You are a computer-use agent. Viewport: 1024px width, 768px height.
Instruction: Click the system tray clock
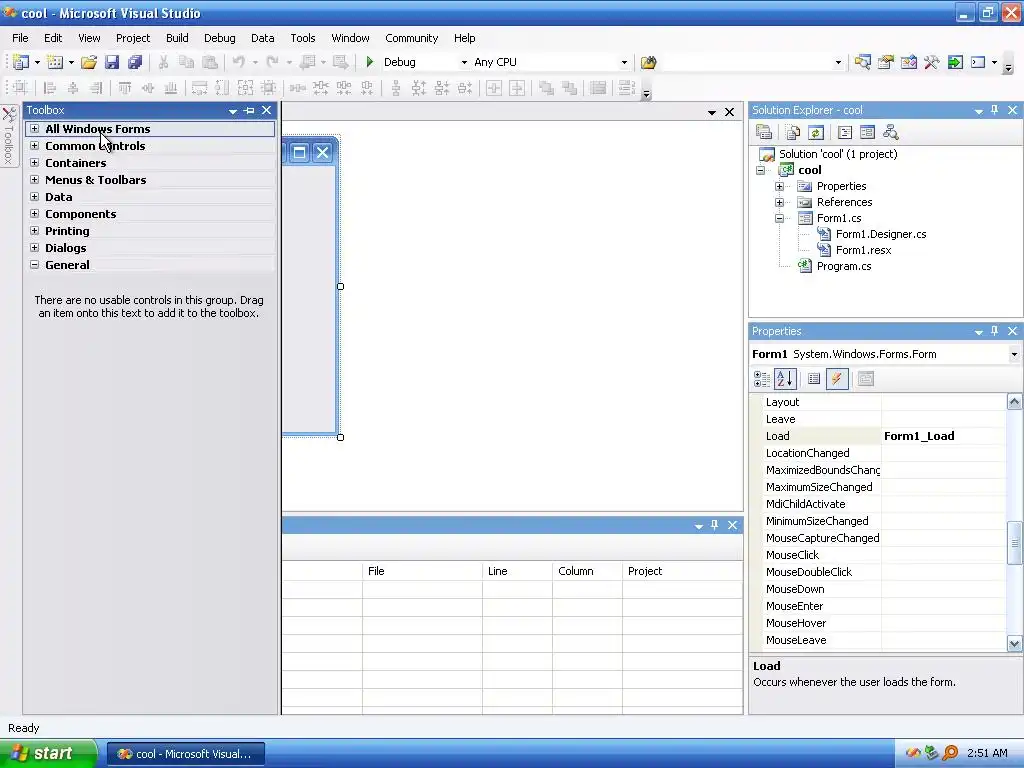click(x=987, y=753)
